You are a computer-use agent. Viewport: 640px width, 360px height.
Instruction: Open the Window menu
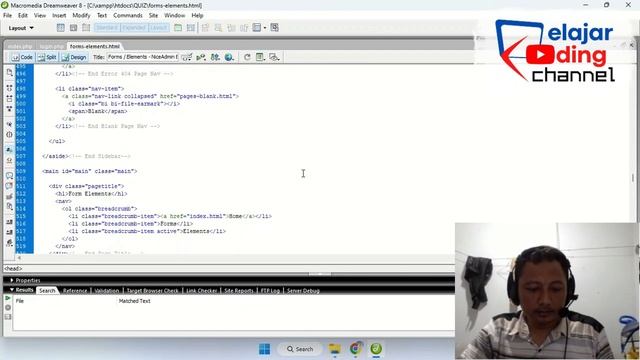click(175, 16)
